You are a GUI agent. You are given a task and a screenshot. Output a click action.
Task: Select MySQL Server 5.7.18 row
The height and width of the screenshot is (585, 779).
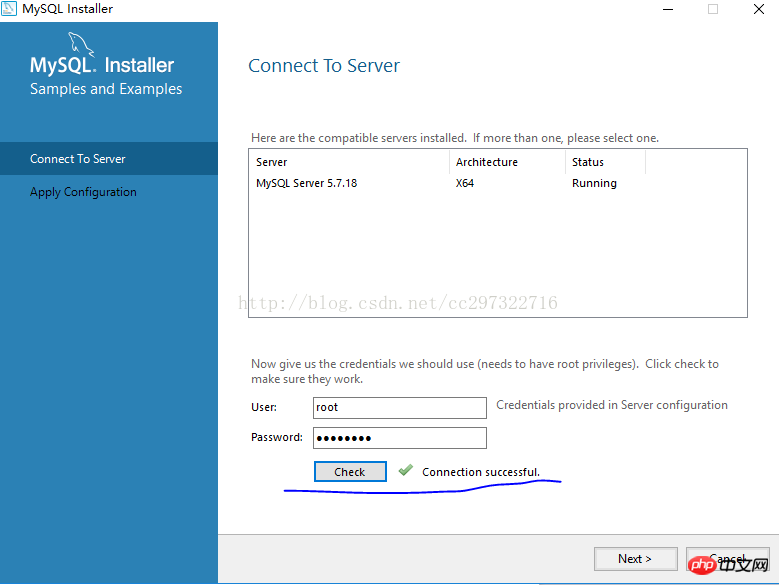(497, 183)
